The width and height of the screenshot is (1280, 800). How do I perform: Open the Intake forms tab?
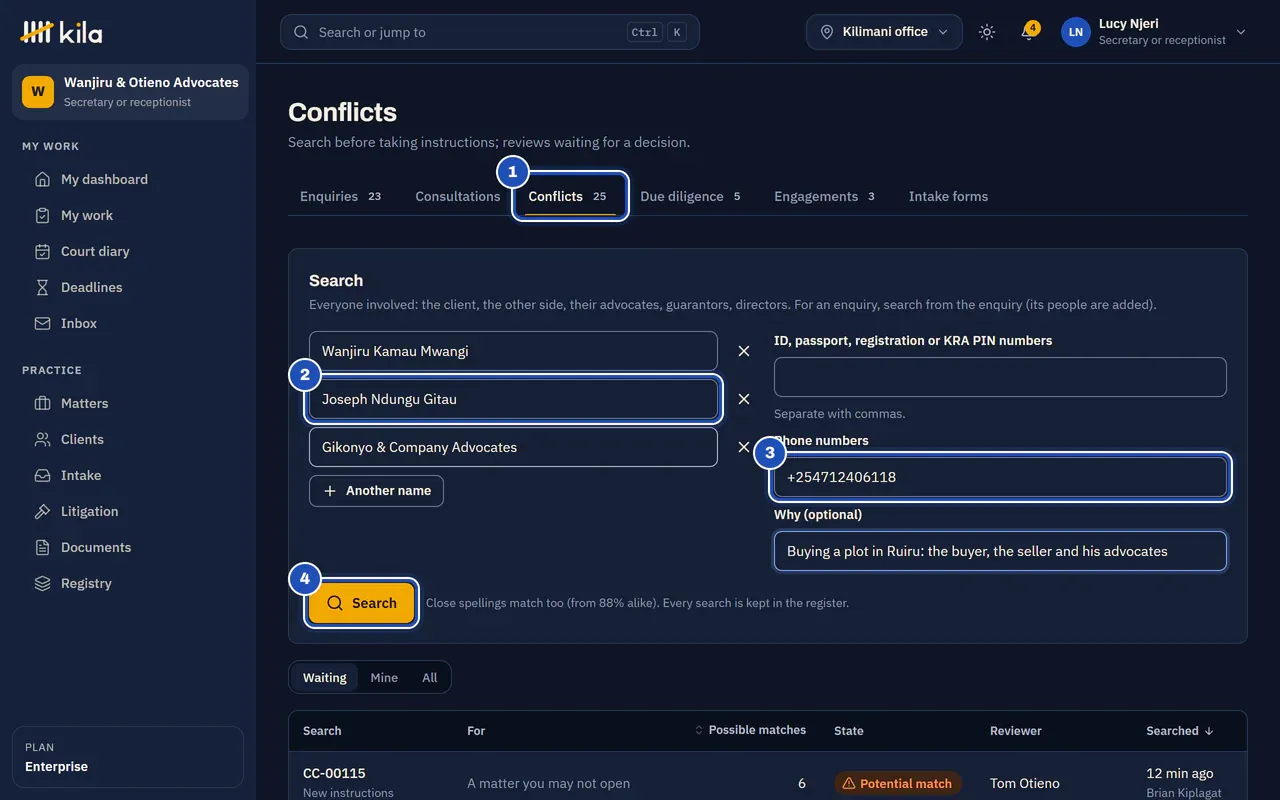[948, 196]
